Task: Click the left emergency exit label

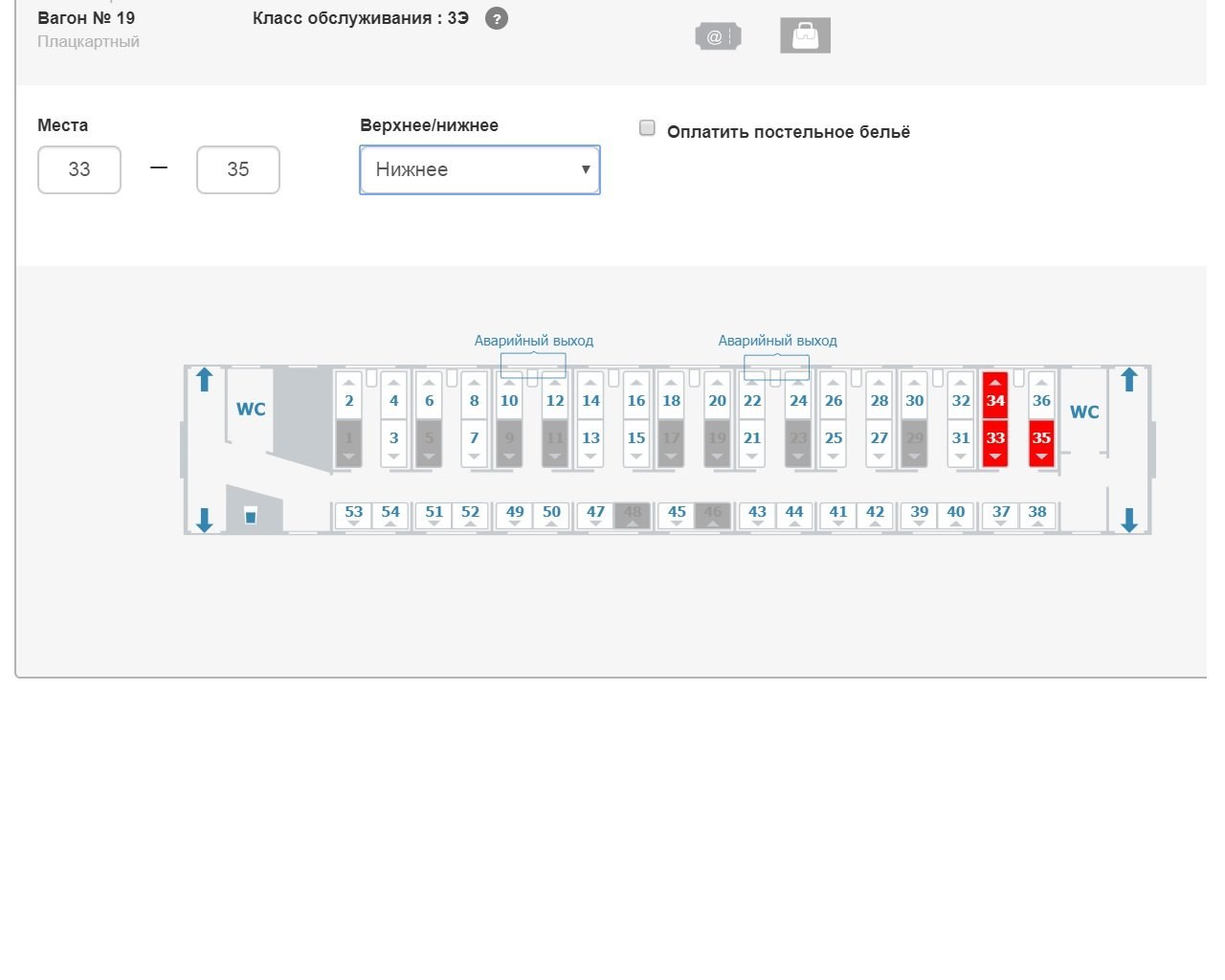Action: pos(534,341)
